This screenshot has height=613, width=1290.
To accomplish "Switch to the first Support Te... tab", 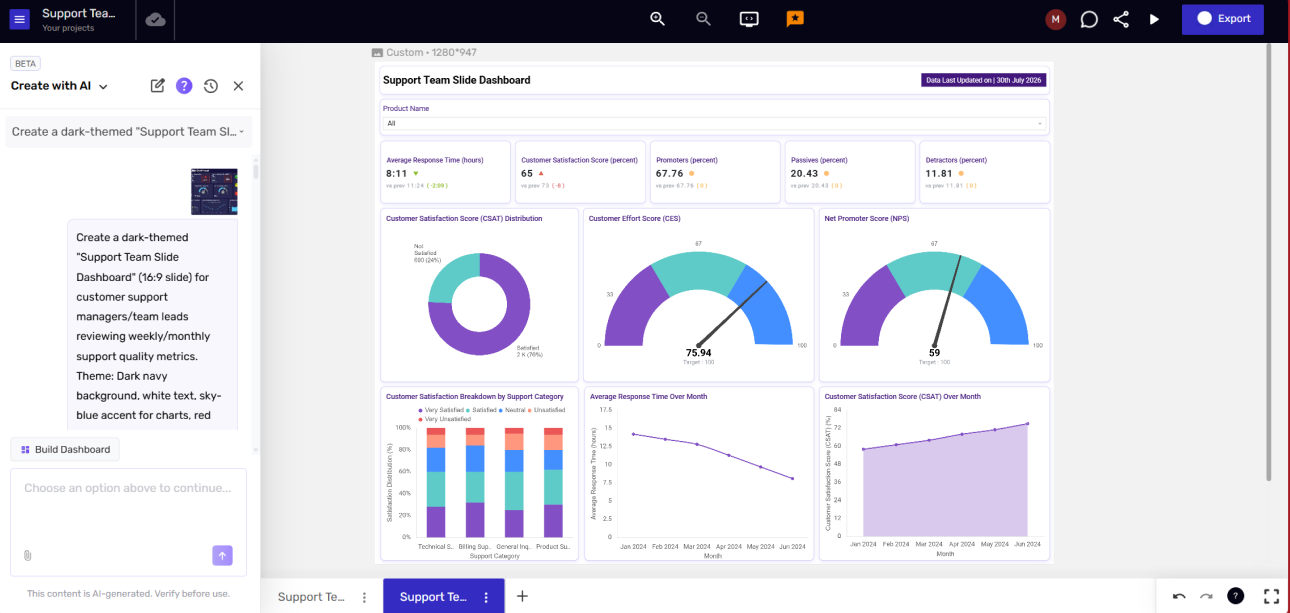I will coord(312,597).
